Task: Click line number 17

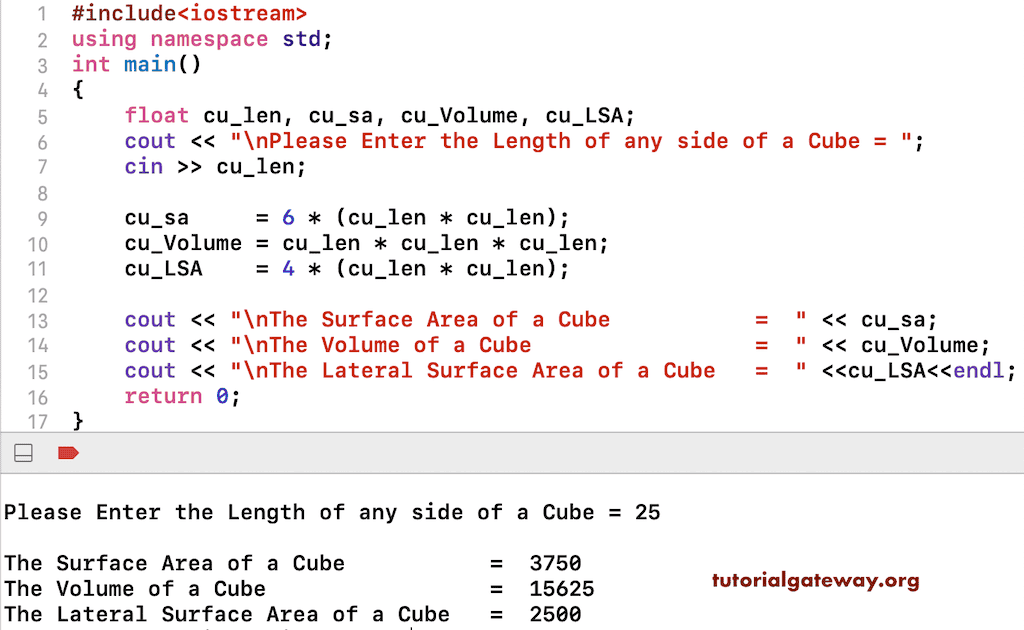Action: coord(38,421)
